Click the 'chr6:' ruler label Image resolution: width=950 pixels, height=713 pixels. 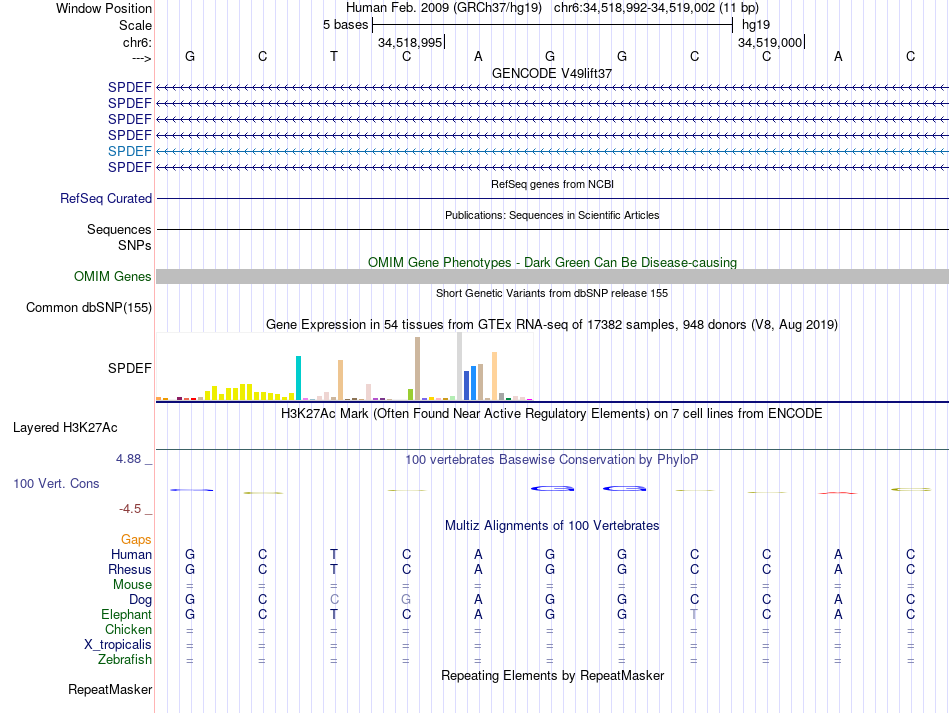137,42
